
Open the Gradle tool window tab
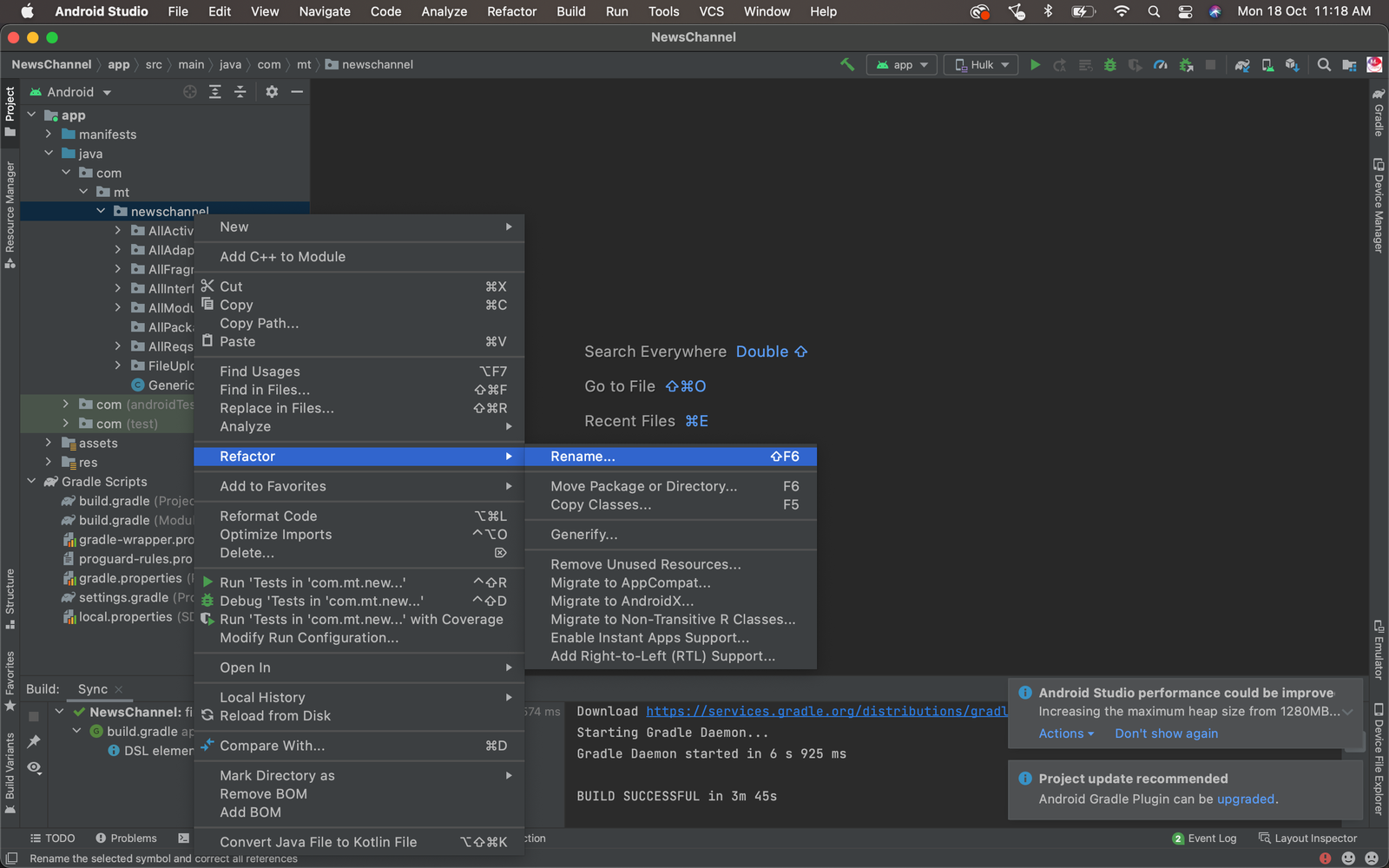click(x=1379, y=112)
